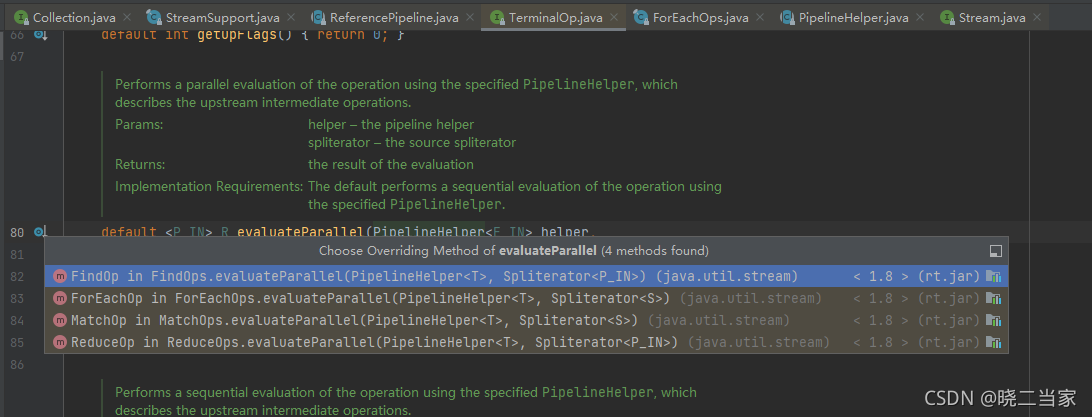Click the ForEachOps.java class file icon
This screenshot has width=1092, height=417.
click(641, 17)
